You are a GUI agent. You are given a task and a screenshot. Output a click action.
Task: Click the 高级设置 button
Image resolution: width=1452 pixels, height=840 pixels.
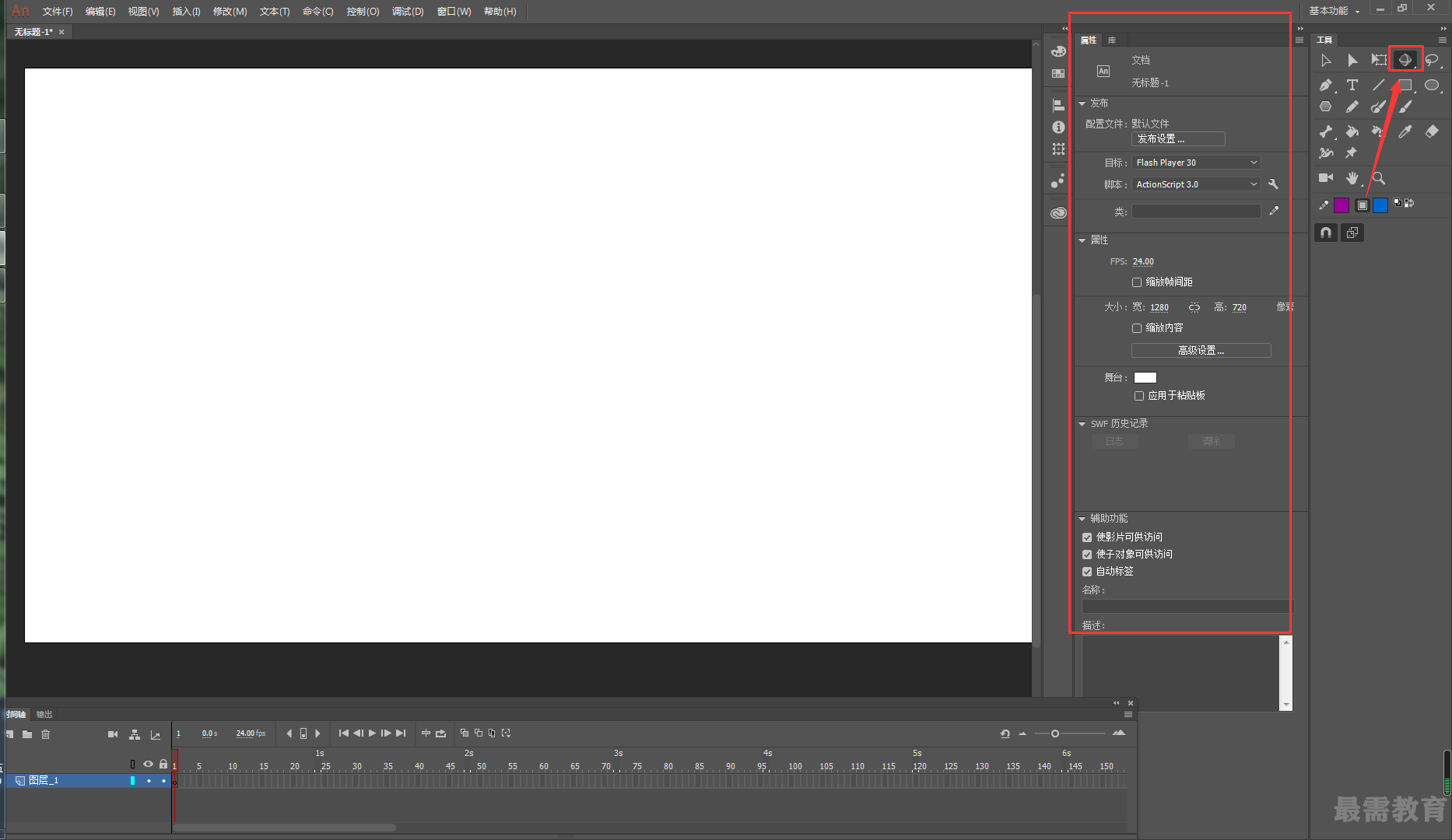(1201, 351)
